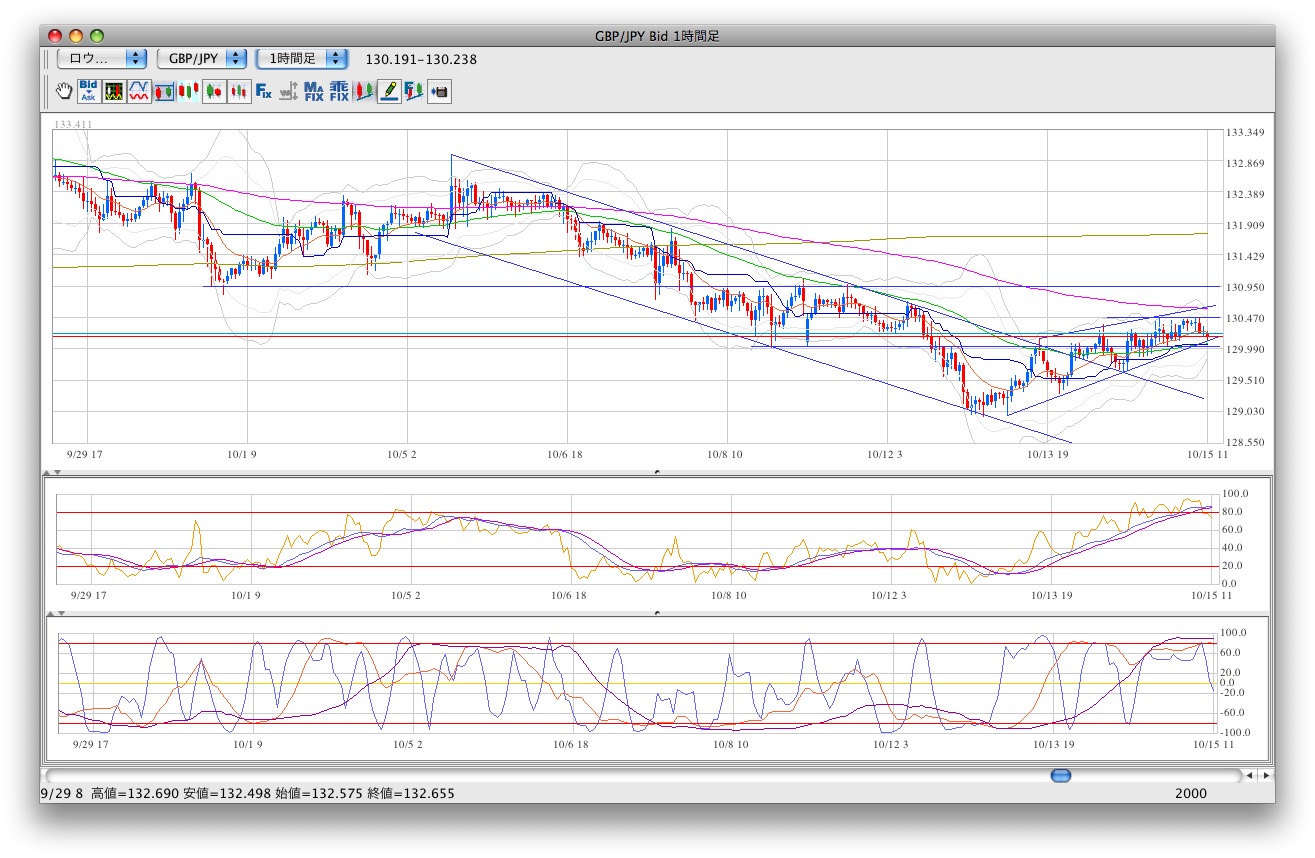
Task: Click the 終値=132.655 status value
Action: tap(410, 794)
